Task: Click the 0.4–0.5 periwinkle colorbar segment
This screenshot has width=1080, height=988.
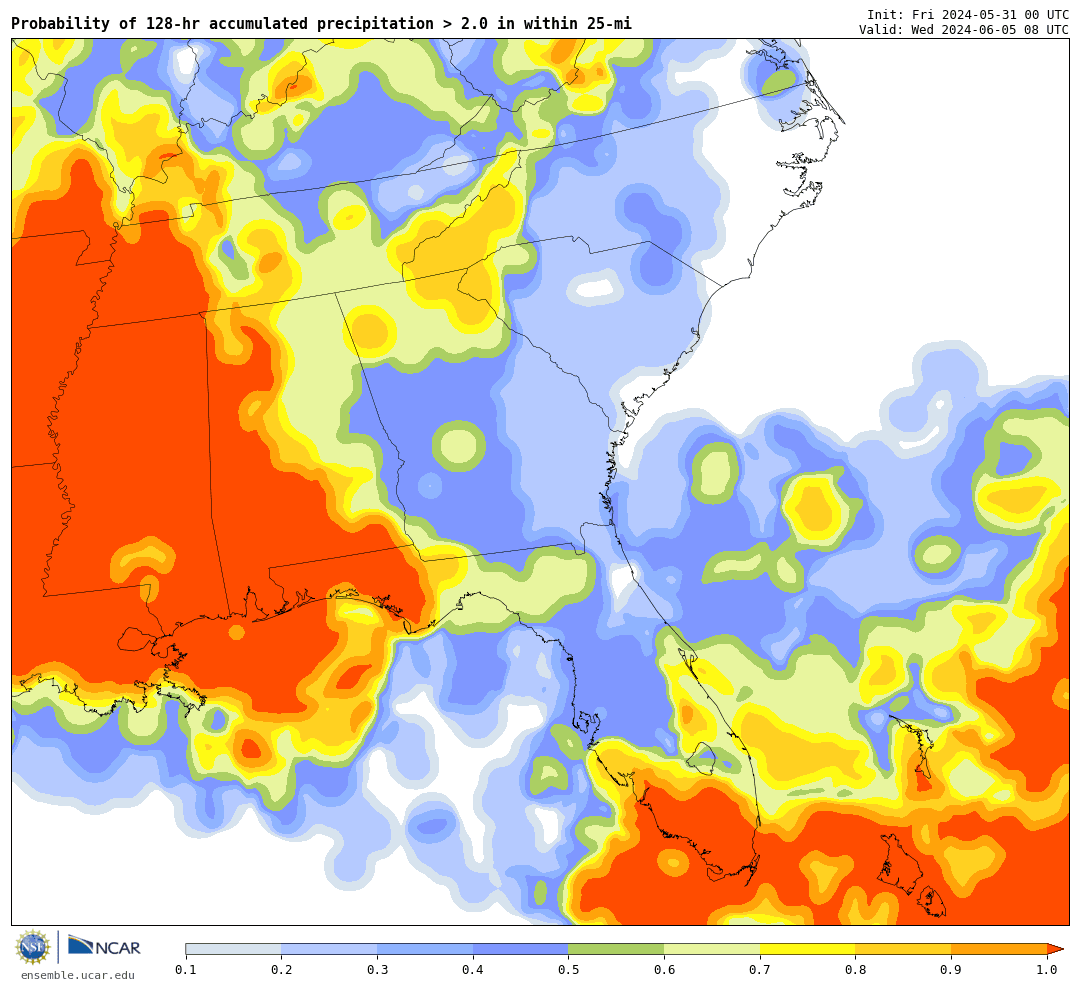Action: pos(521,949)
